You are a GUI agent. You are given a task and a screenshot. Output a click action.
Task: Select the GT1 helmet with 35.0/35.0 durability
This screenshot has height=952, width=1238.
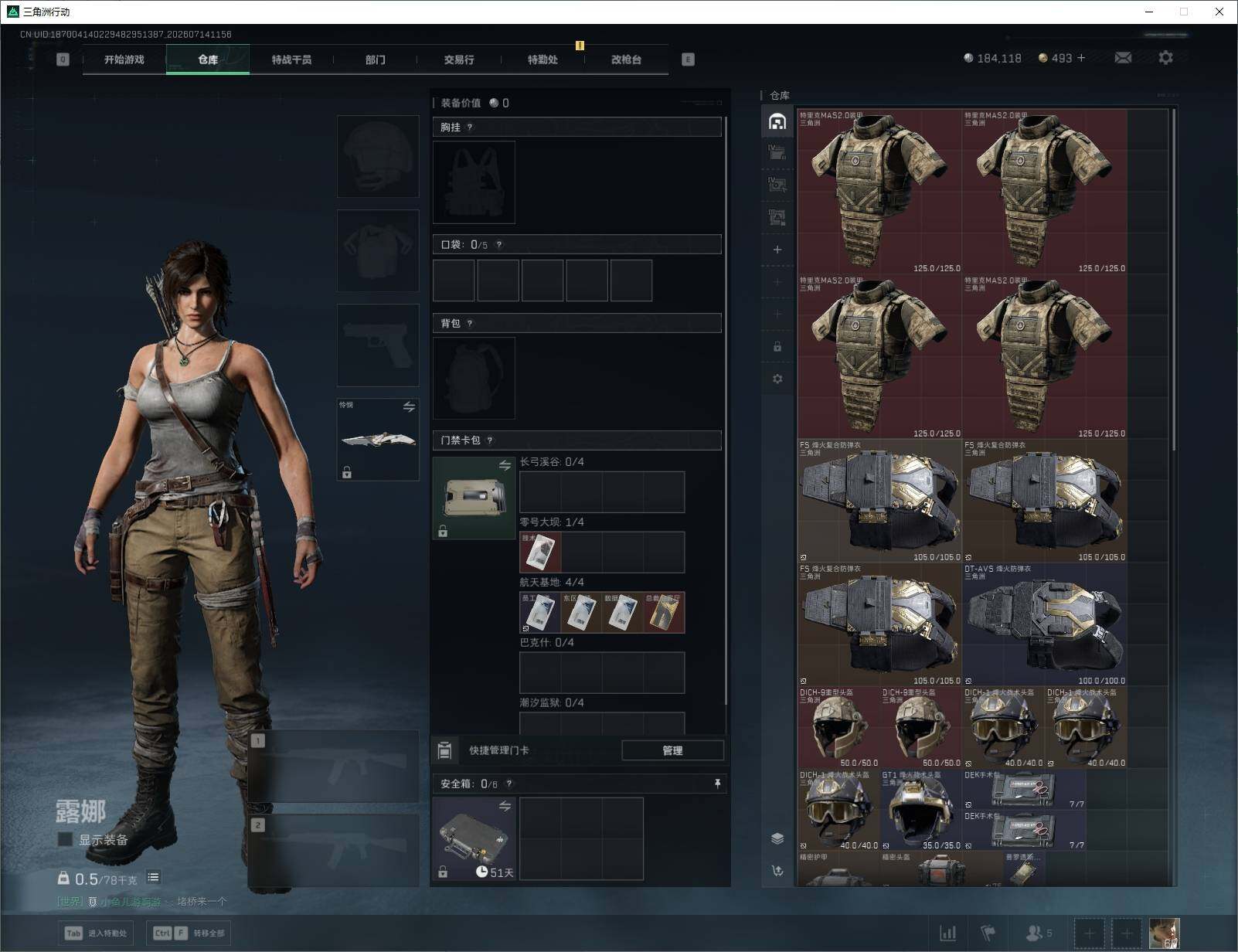coord(921,810)
